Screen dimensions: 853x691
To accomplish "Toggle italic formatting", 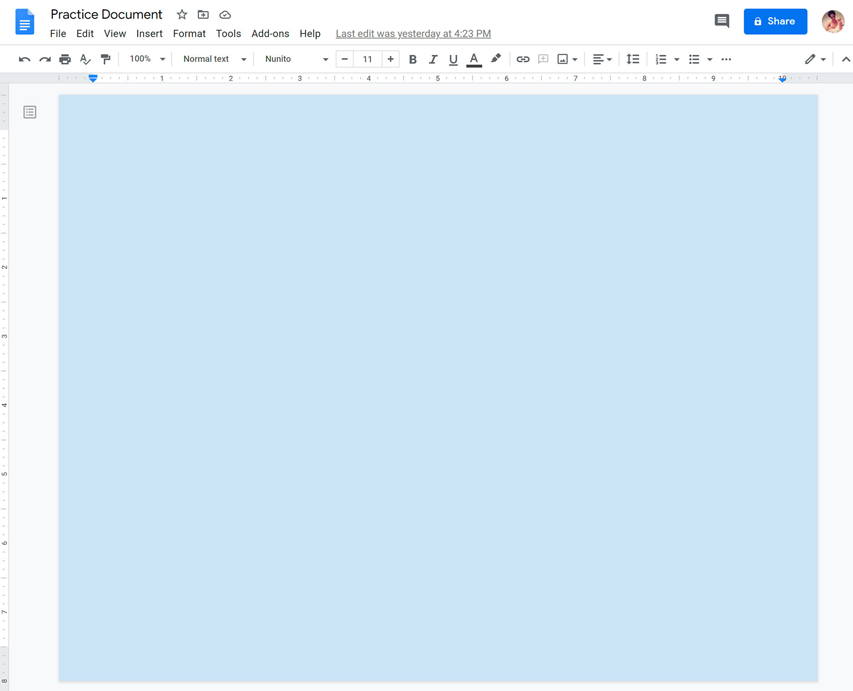I will pos(432,59).
